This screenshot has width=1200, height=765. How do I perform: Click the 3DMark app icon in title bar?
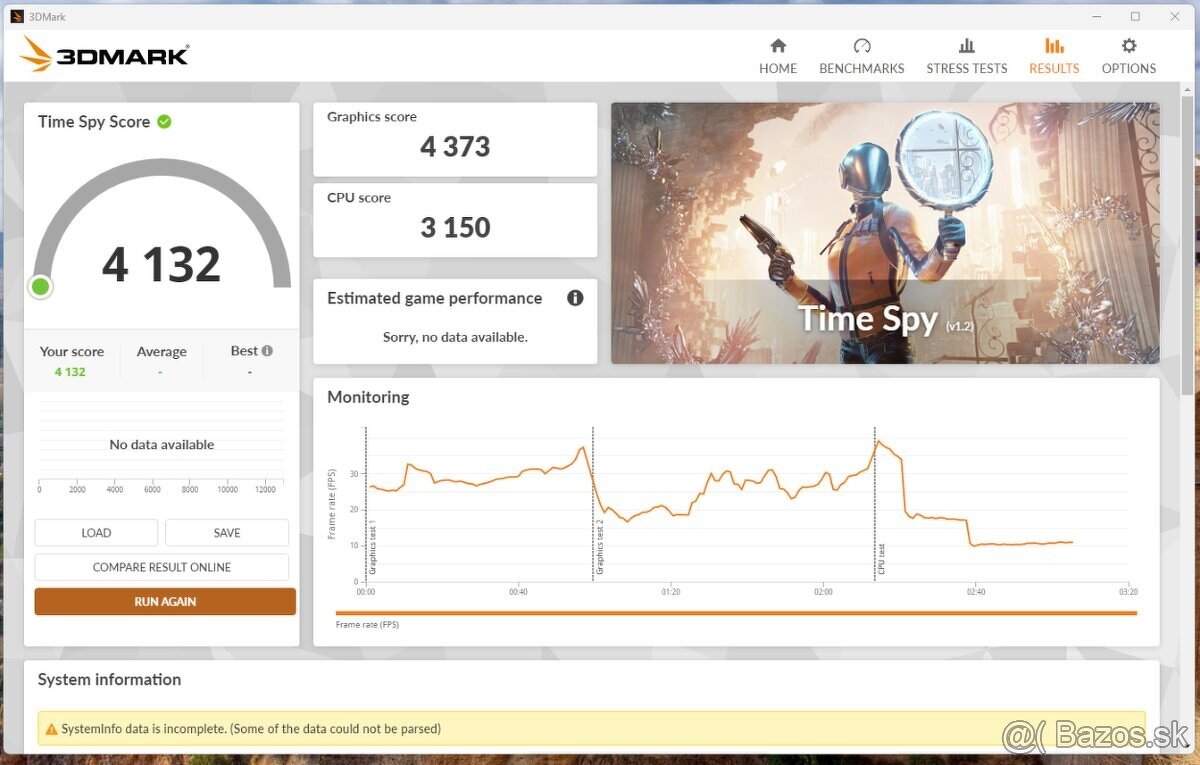(17, 16)
